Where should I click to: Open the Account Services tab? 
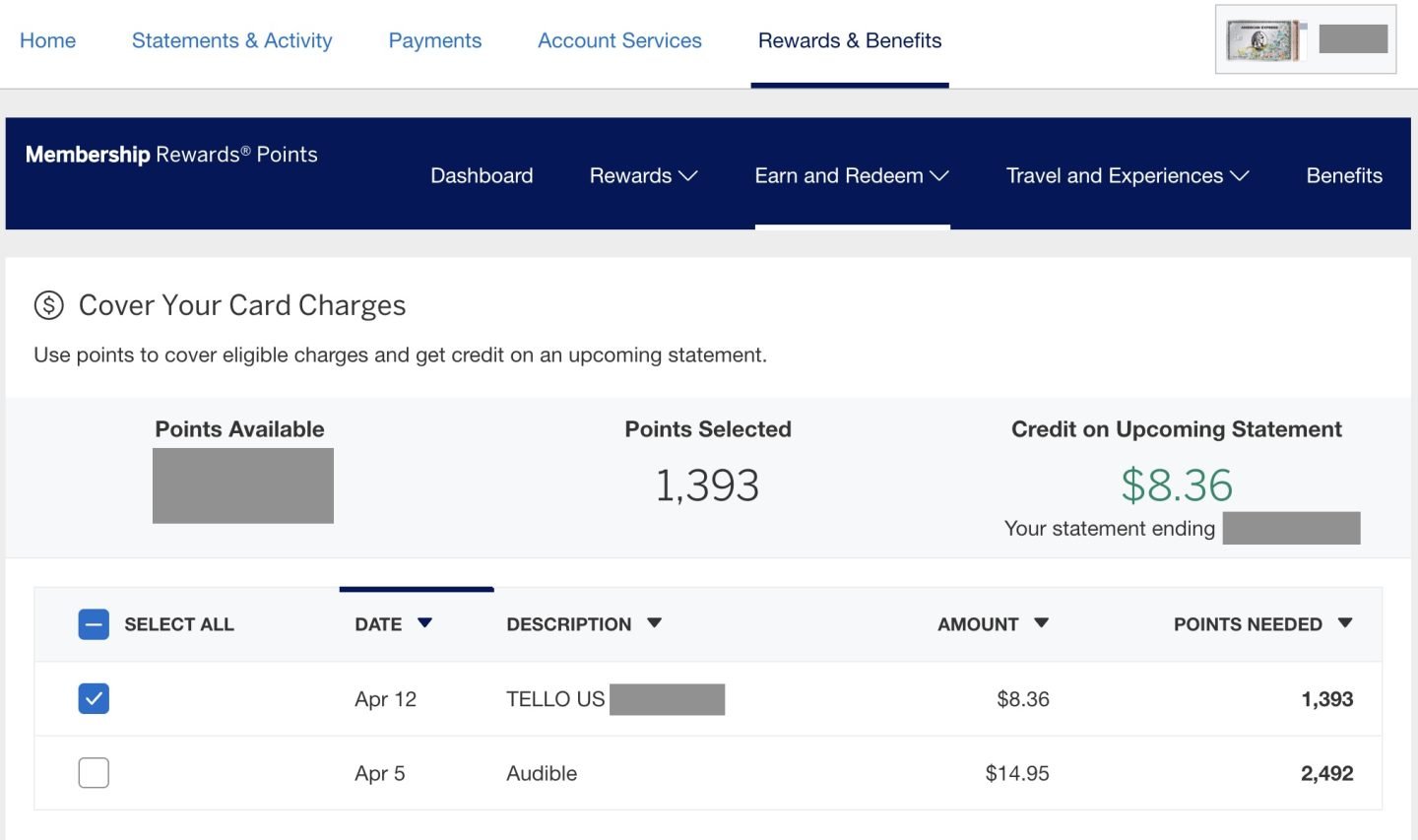(619, 40)
